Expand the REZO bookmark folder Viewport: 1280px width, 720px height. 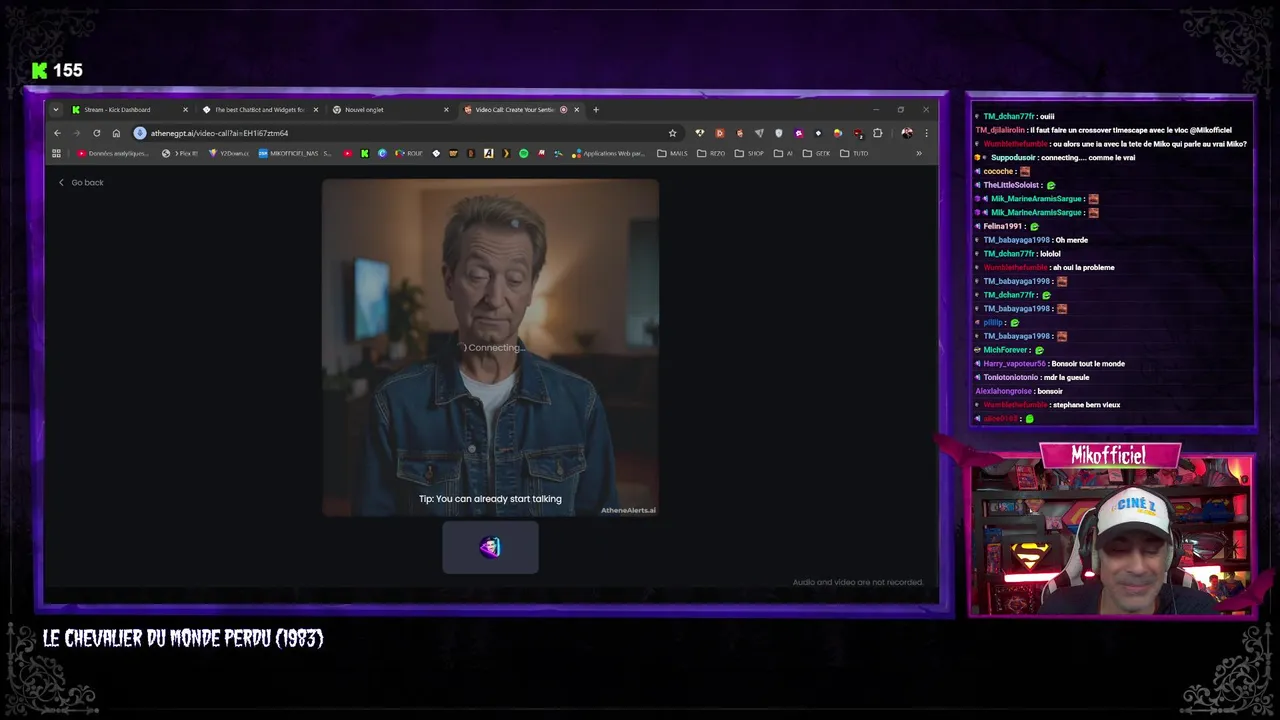point(711,153)
